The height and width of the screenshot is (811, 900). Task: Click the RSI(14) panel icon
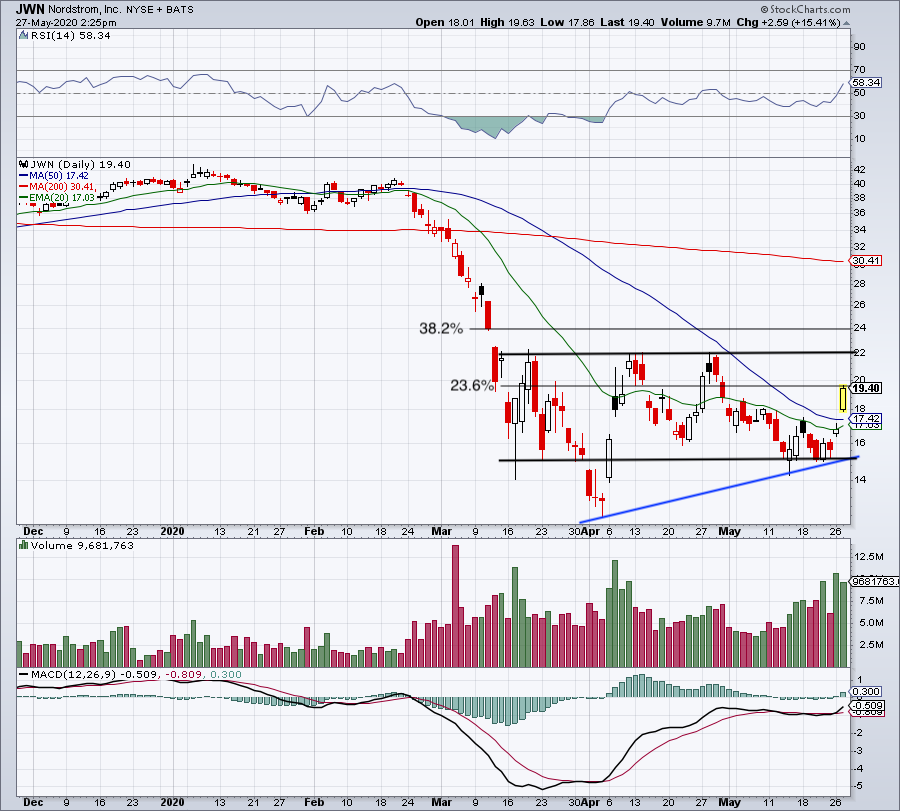click(x=23, y=36)
